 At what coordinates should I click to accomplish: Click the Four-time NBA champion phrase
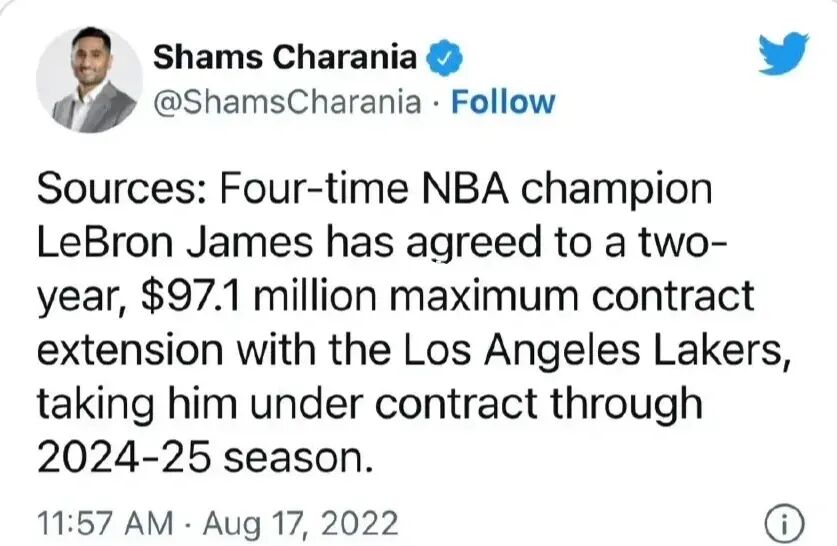466,191
